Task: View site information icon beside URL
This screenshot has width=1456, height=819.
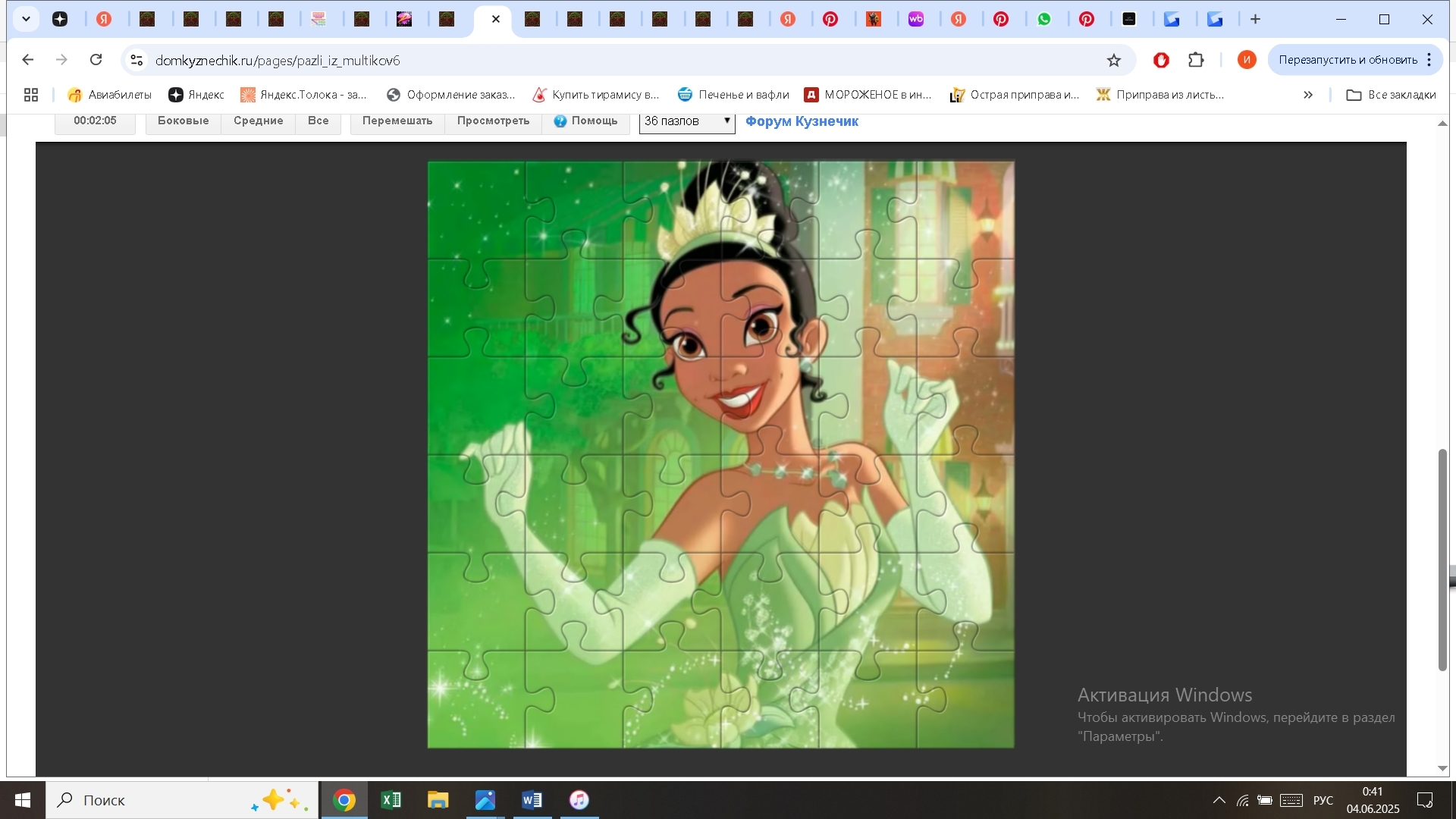Action: 136,60
